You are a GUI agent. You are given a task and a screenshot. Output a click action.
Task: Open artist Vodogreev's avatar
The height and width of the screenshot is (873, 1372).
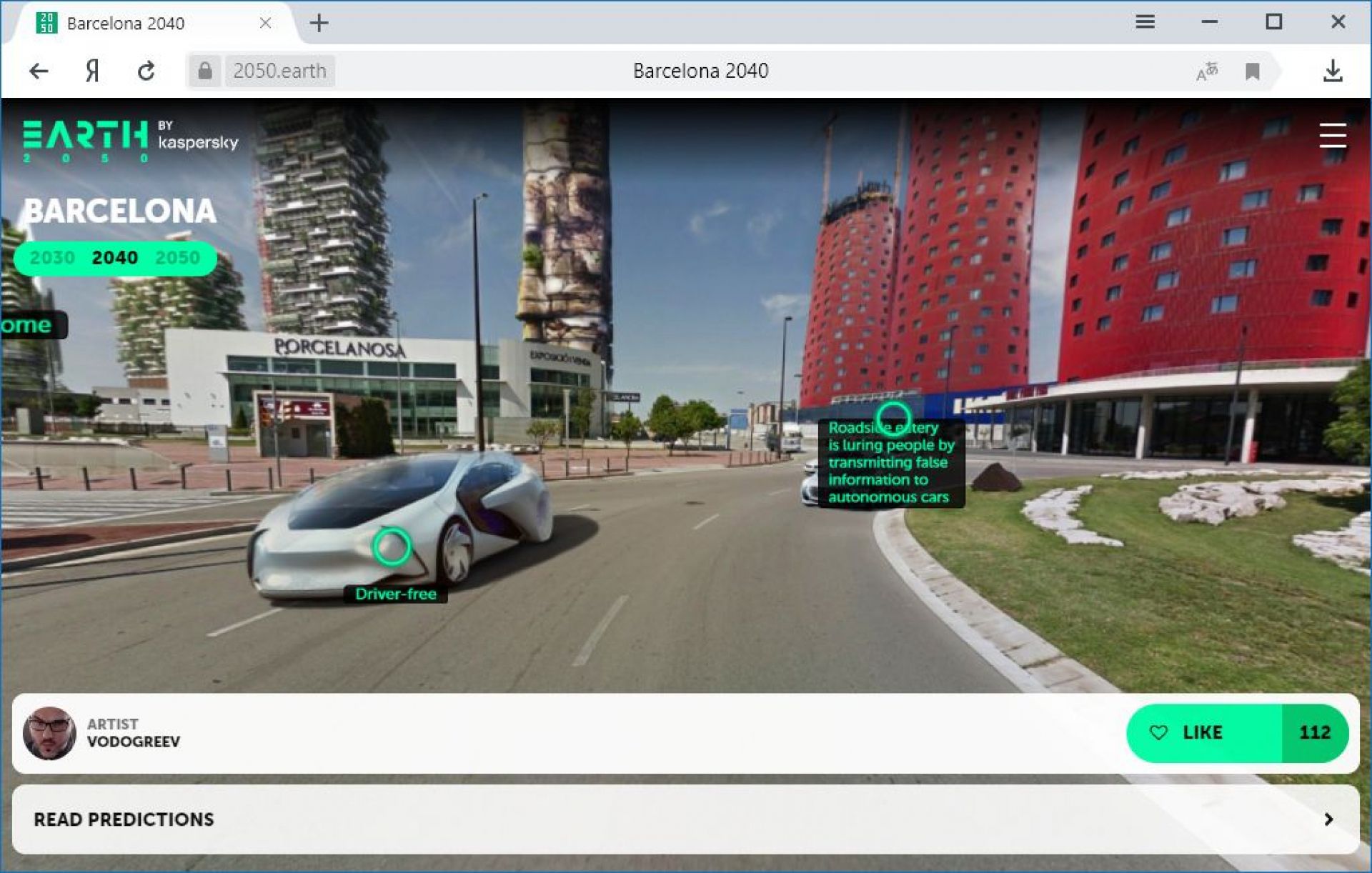49,733
